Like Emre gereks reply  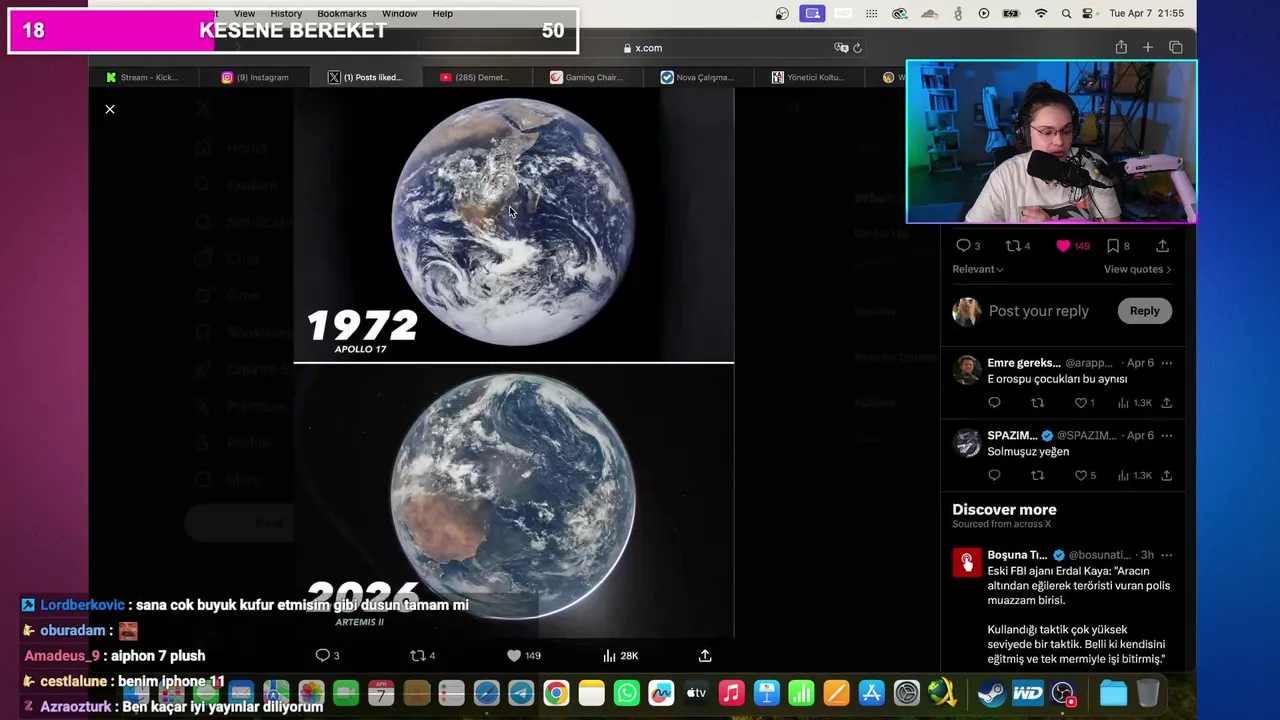tap(1080, 403)
